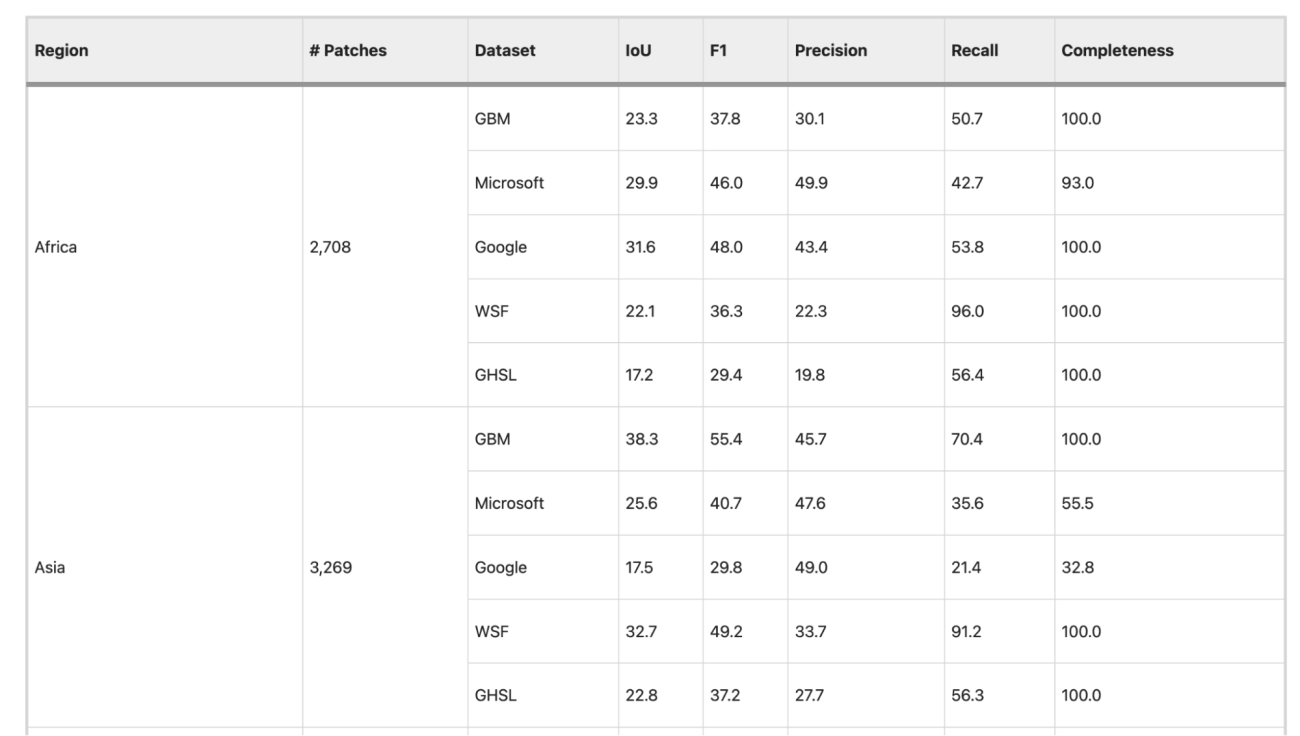Select the Africa region cell
This screenshot has width=1300, height=736.
tap(56, 247)
